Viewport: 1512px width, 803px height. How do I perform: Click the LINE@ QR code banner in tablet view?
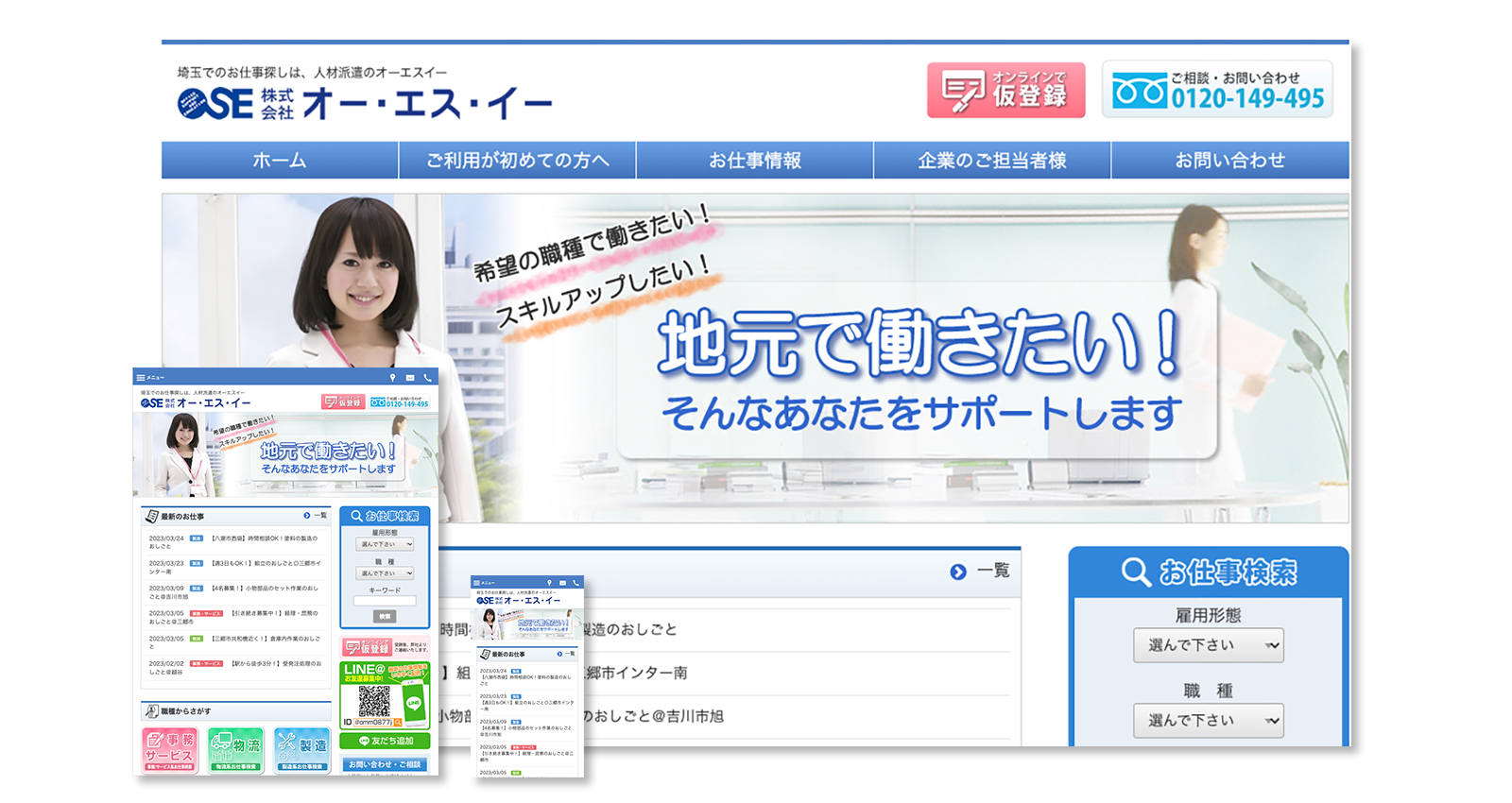[385, 694]
